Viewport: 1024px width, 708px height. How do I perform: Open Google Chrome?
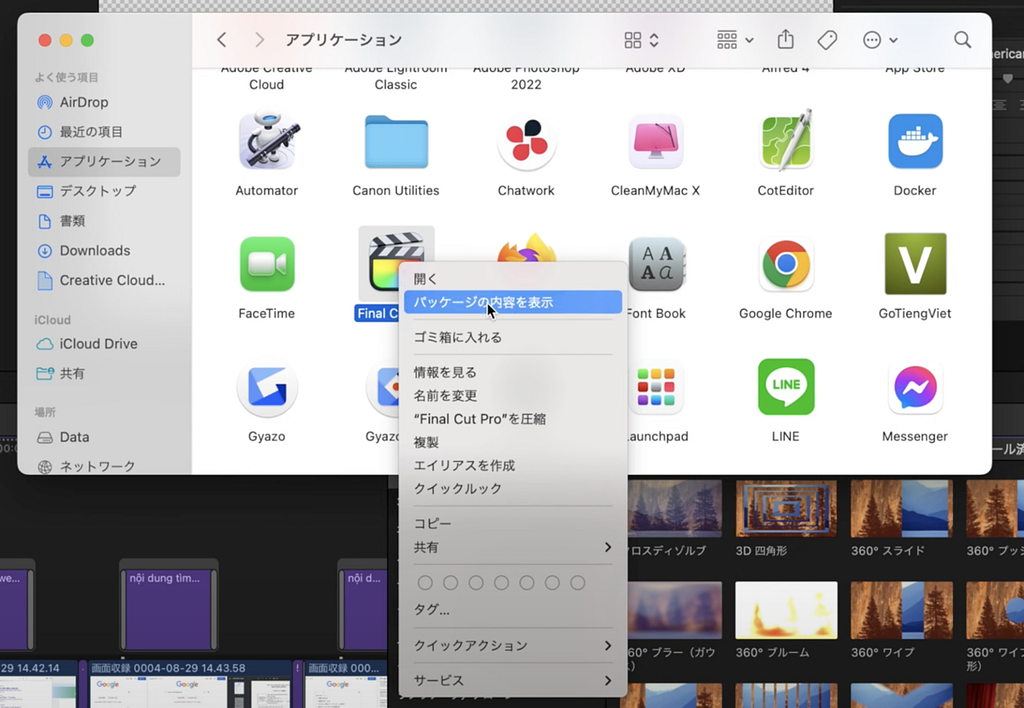(x=785, y=263)
